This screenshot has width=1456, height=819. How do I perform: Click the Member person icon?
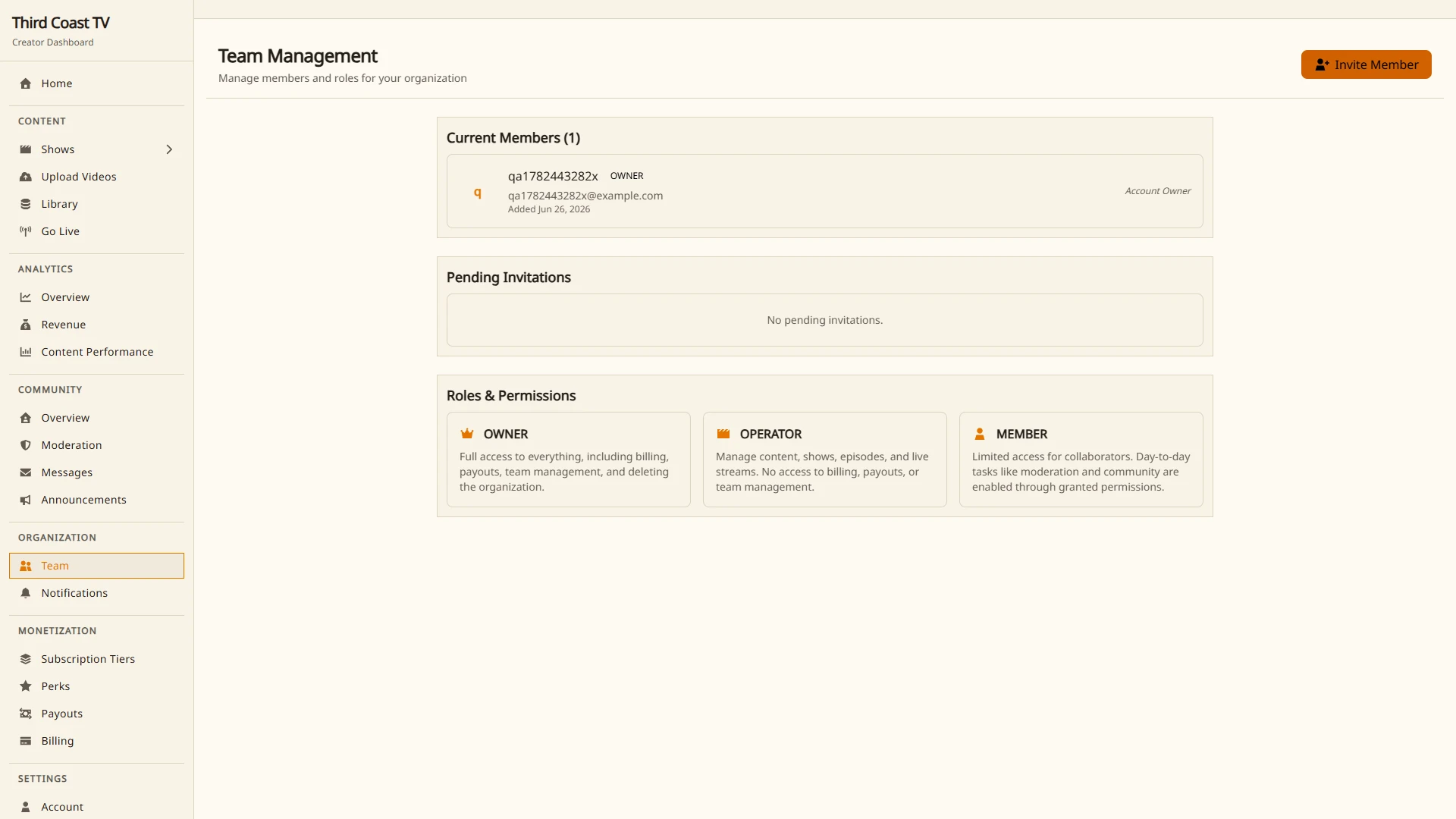pyautogui.click(x=980, y=434)
